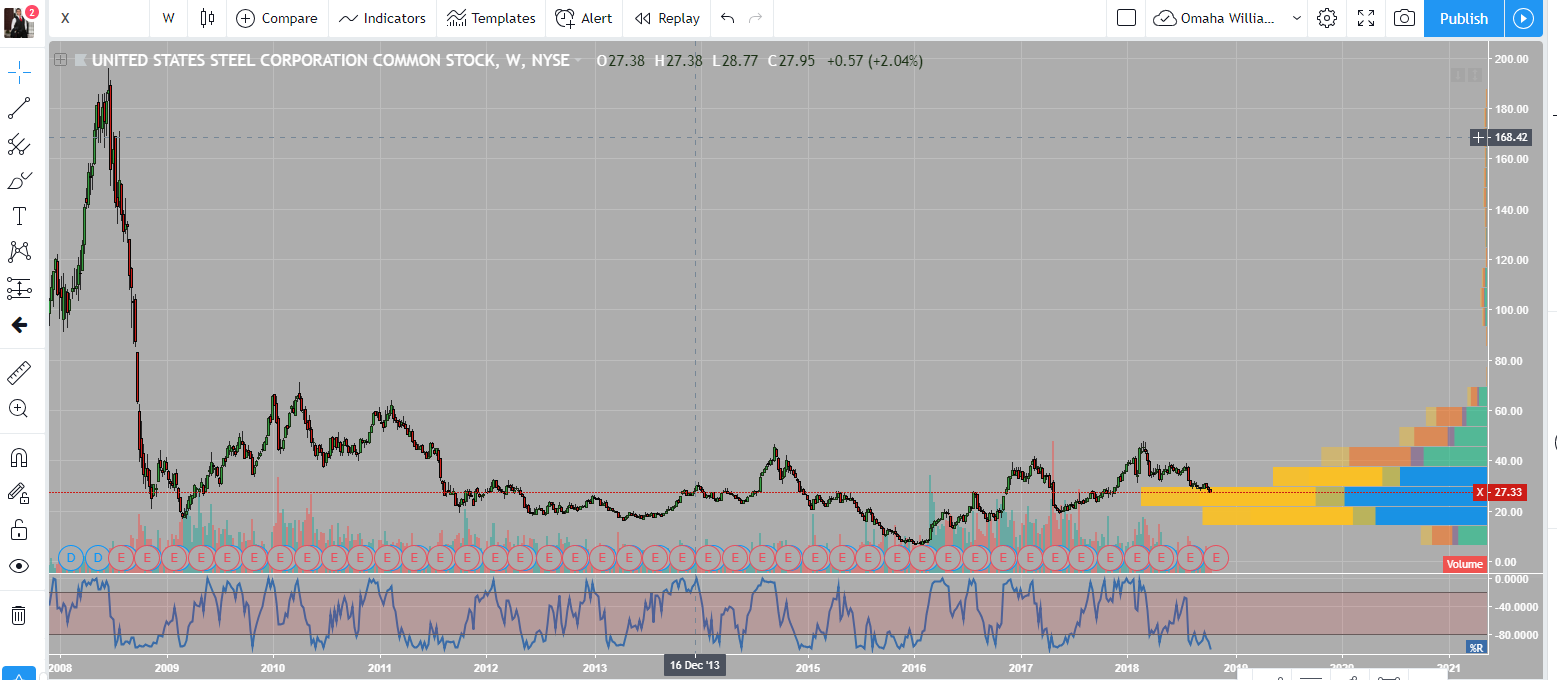Select the brush drawing tool
The width and height of the screenshot is (1557, 680).
click(19, 180)
